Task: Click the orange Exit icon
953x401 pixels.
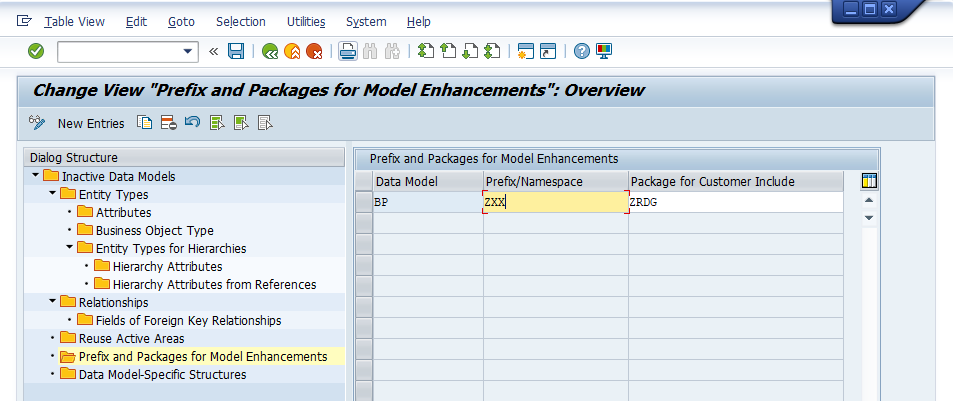Action: (x=292, y=52)
